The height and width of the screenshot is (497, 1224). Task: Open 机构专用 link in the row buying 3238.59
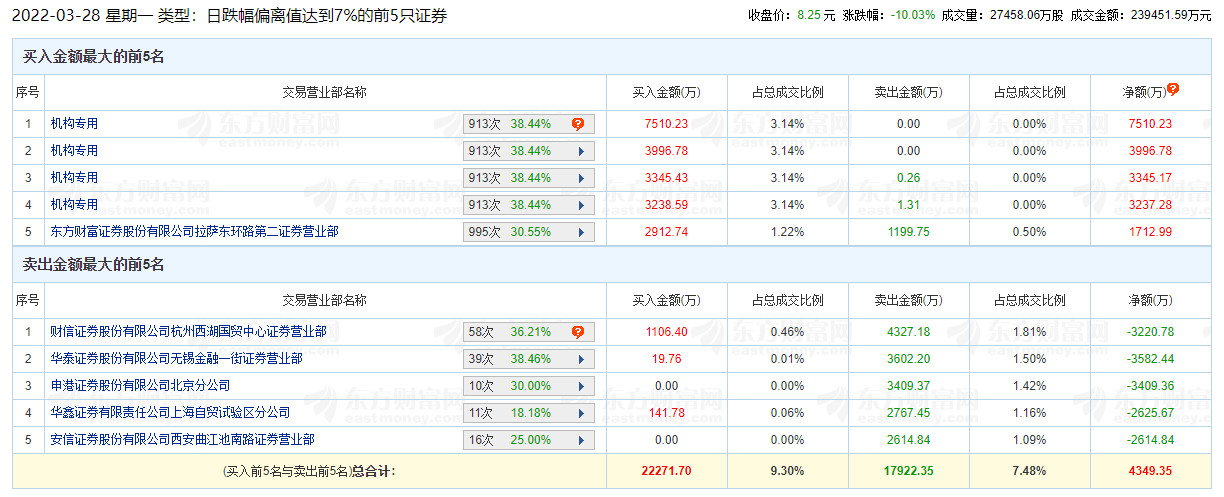tap(75, 205)
